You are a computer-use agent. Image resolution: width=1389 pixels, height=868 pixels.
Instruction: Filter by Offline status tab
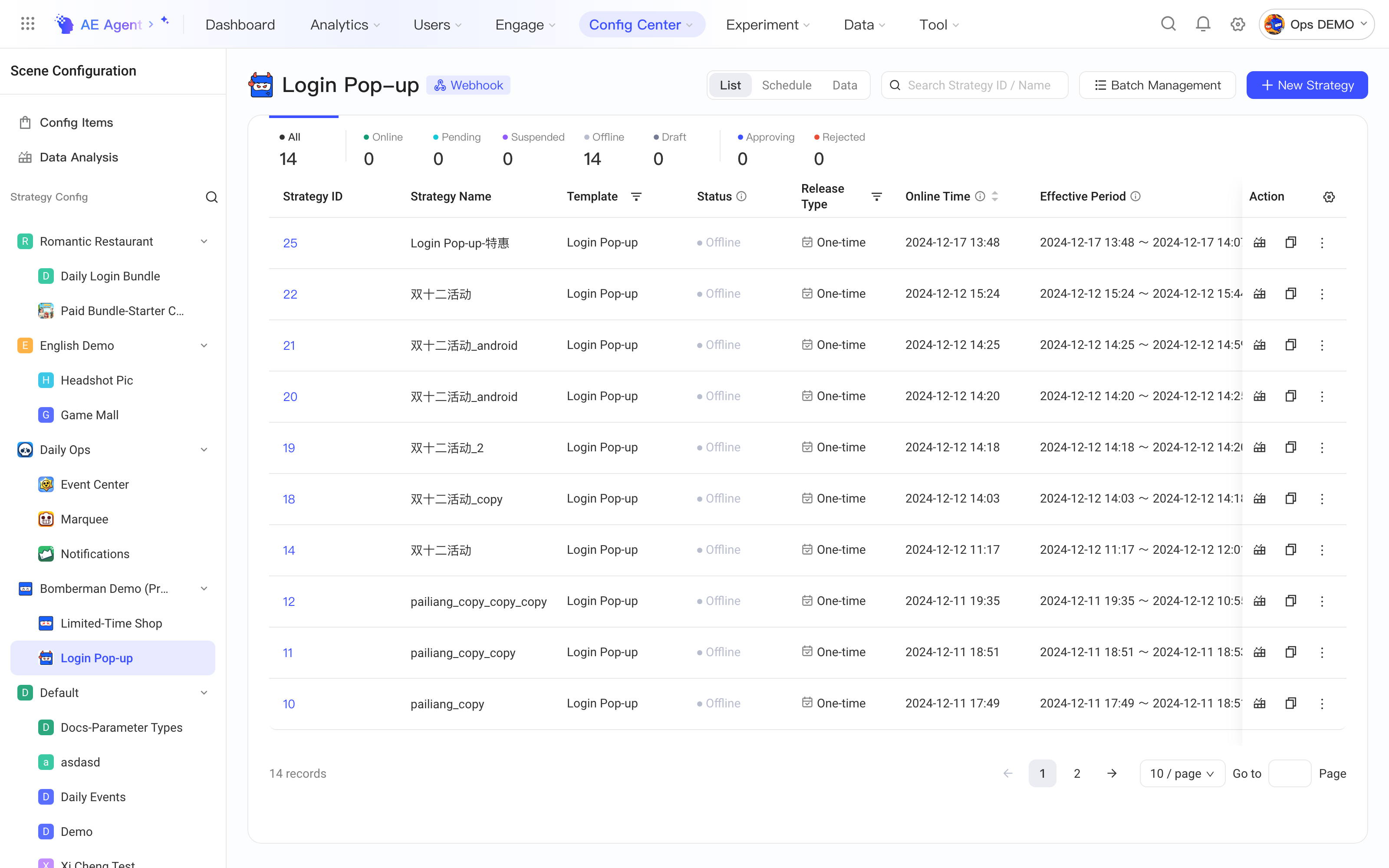[x=604, y=149]
